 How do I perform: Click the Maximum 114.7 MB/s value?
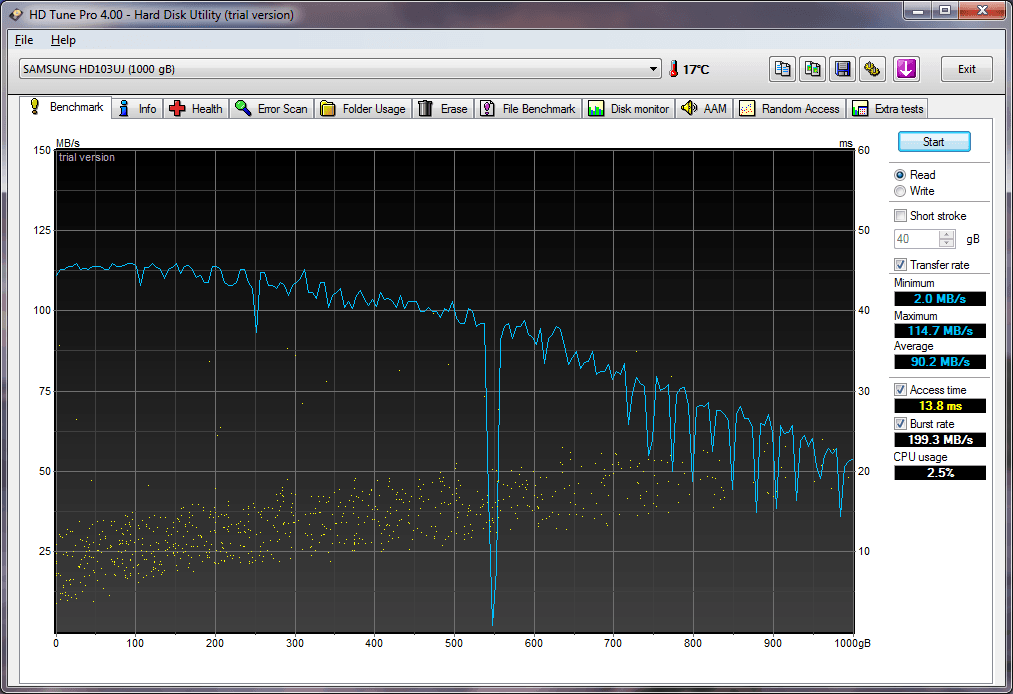click(x=940, y=331)
